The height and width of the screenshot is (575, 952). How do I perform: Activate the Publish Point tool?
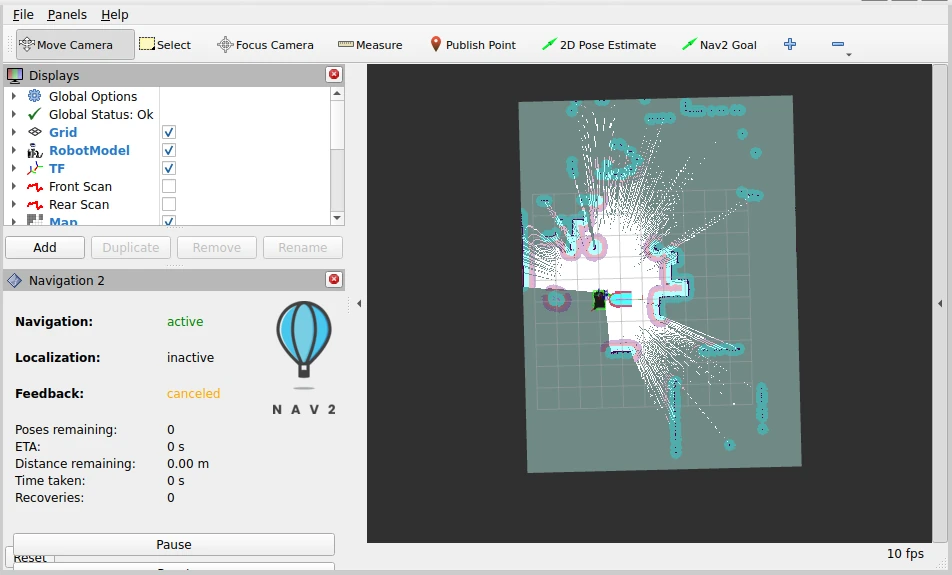472,44
